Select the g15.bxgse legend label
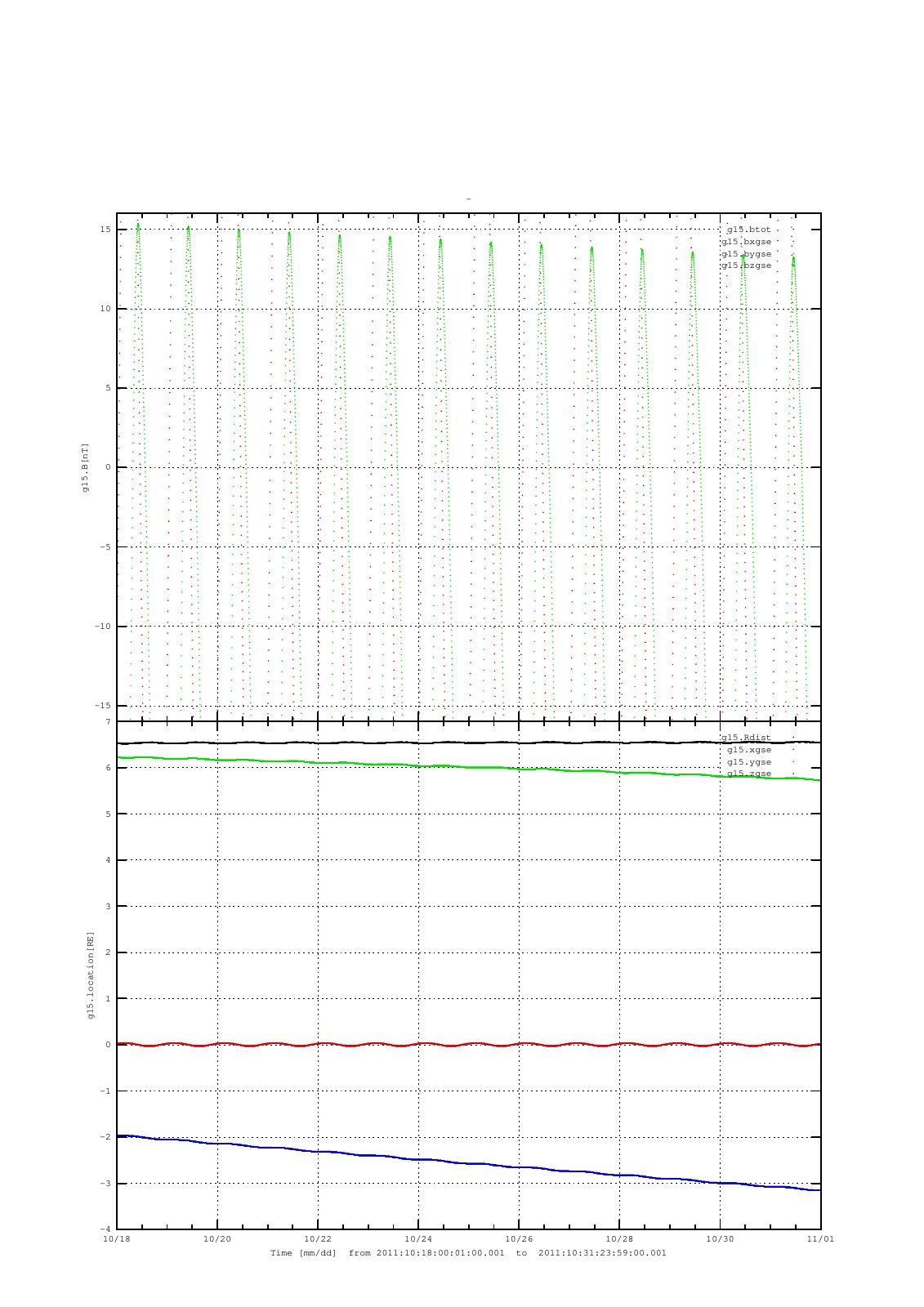 click(746, 242)
